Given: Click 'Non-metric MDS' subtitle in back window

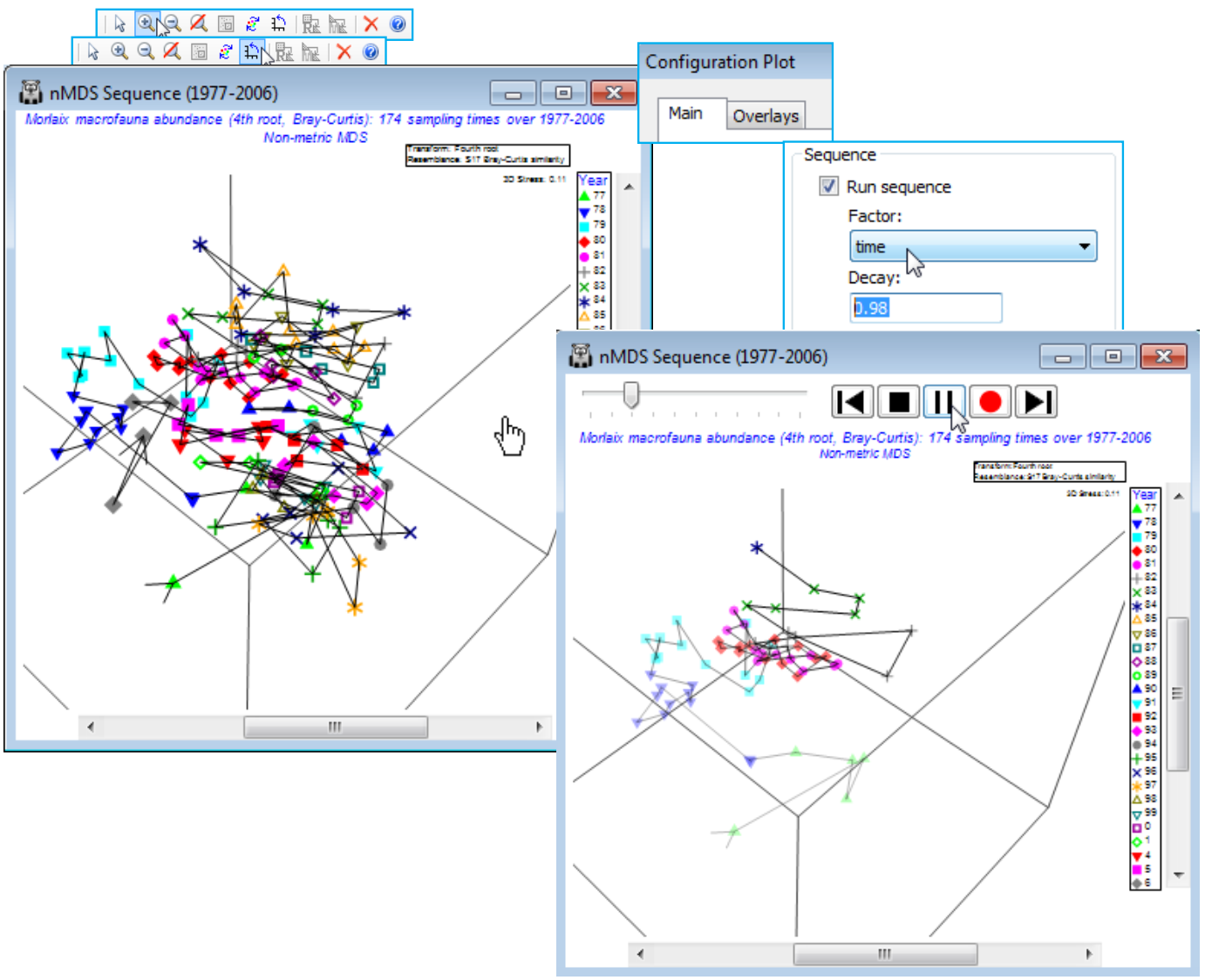Looking at the screenshot, I should [316, 137].
